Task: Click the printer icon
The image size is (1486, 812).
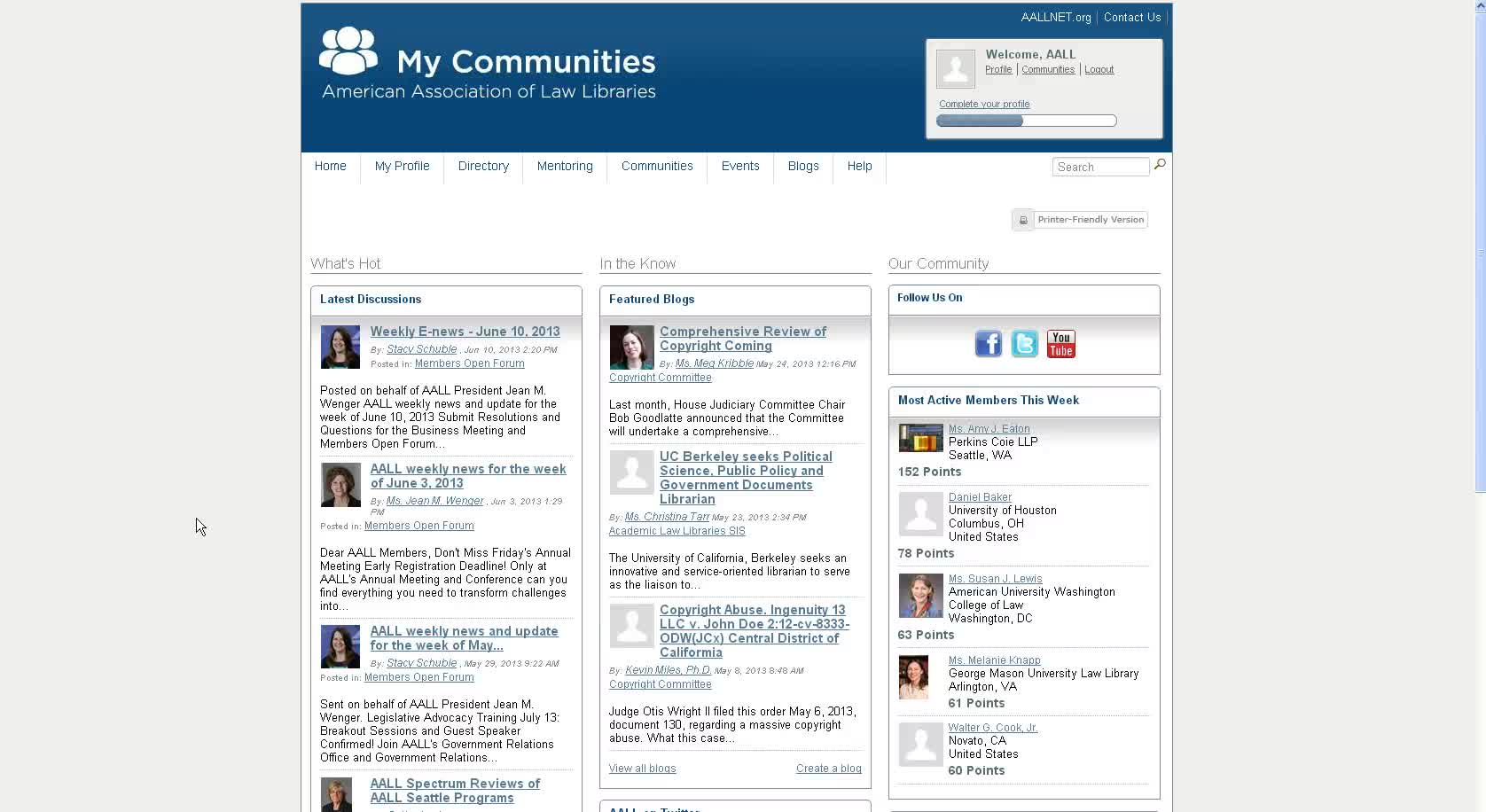Action: click(1023, 220)
